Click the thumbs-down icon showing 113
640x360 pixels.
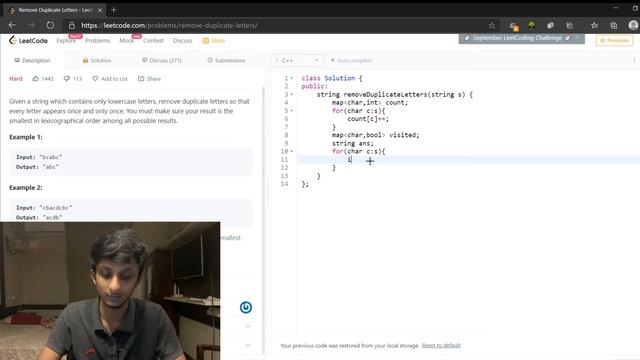pyautogui.click(x=67, y=78)
